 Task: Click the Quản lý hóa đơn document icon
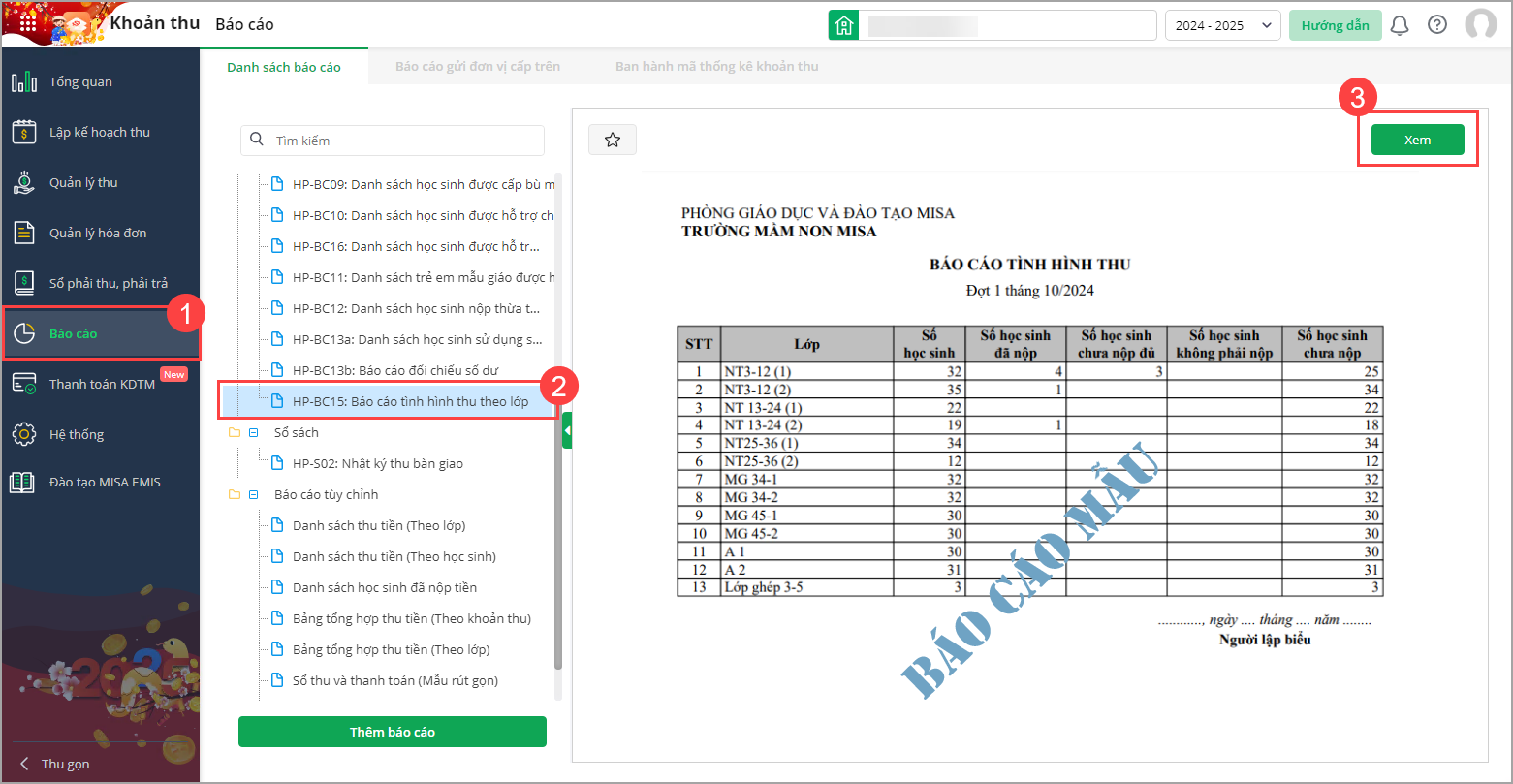[x=24, y=233]
